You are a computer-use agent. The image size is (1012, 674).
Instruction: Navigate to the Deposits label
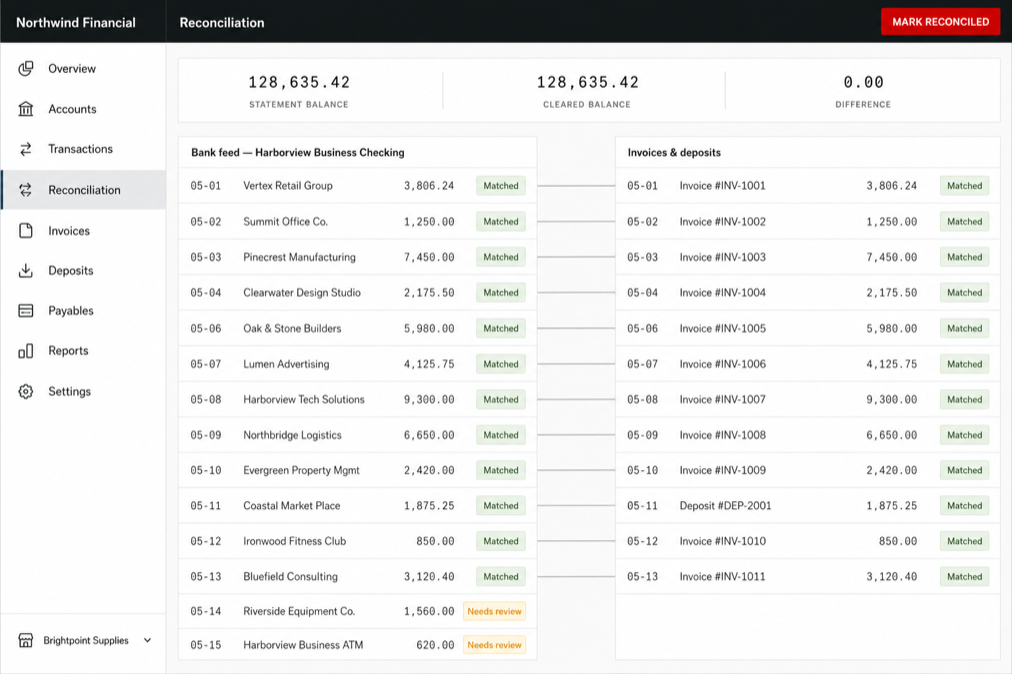point(71,271)
